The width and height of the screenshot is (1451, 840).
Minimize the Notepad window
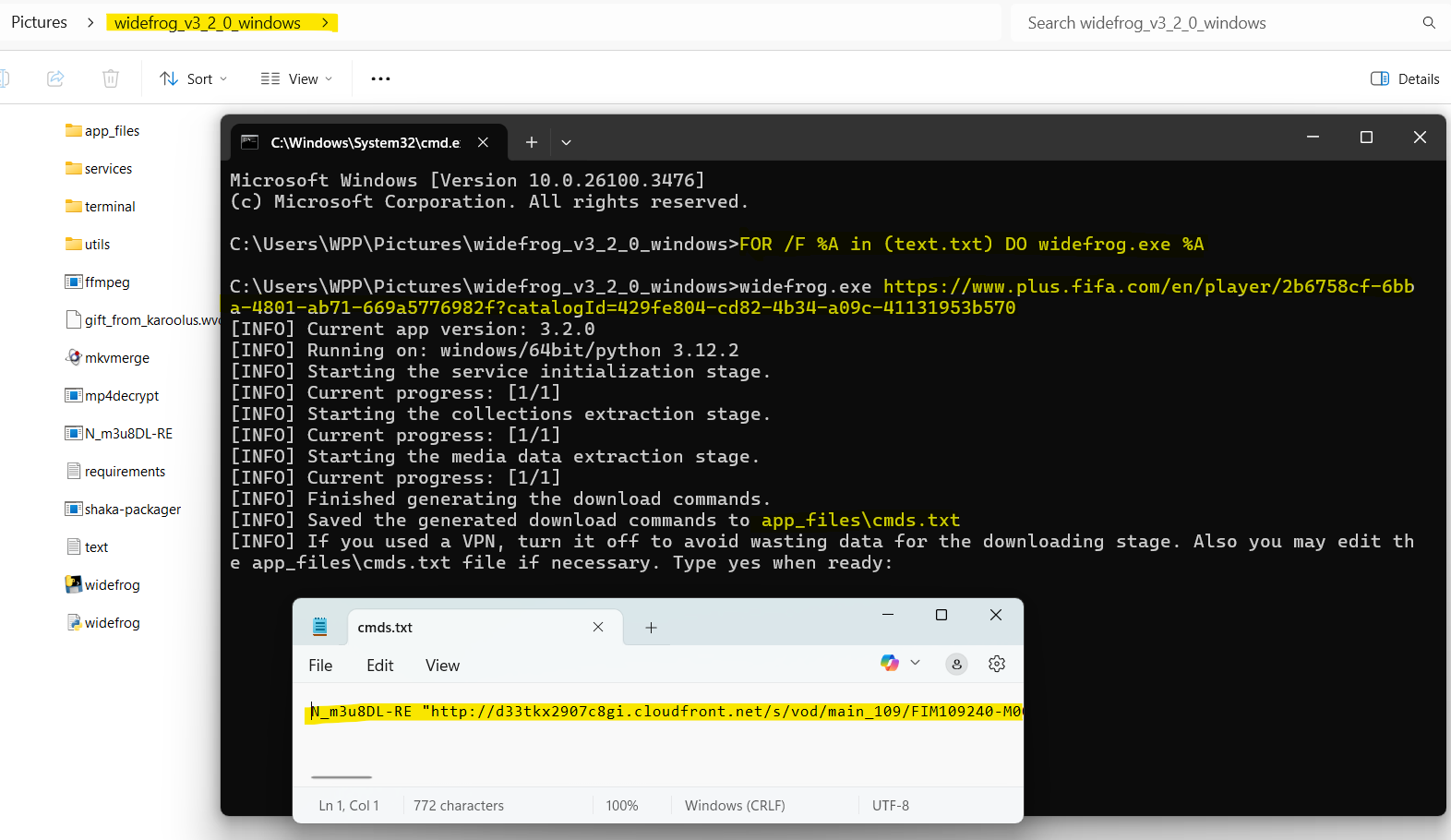point(888,615)
